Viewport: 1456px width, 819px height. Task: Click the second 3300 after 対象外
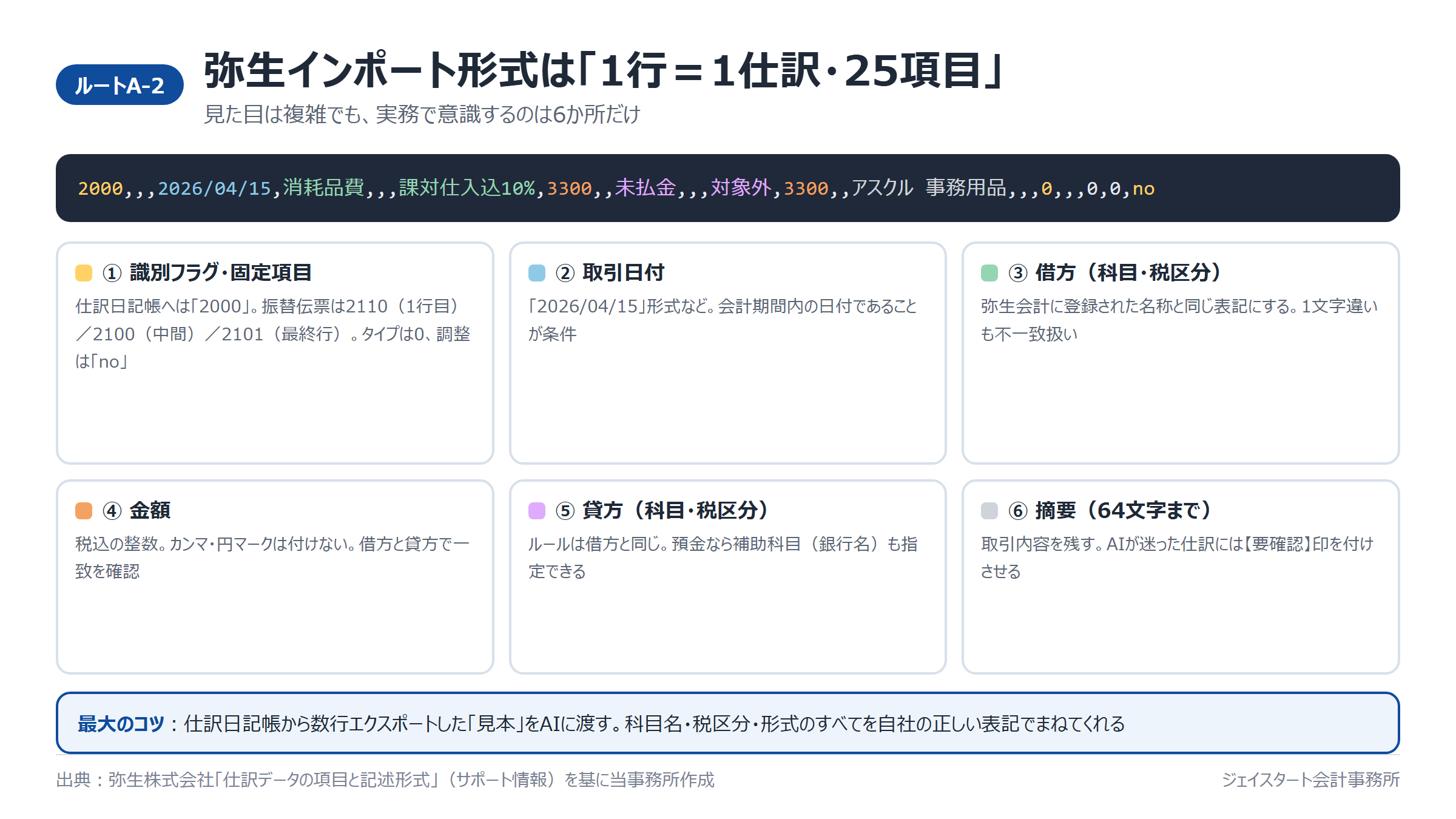pyautogui.click(x=806, y=189)
